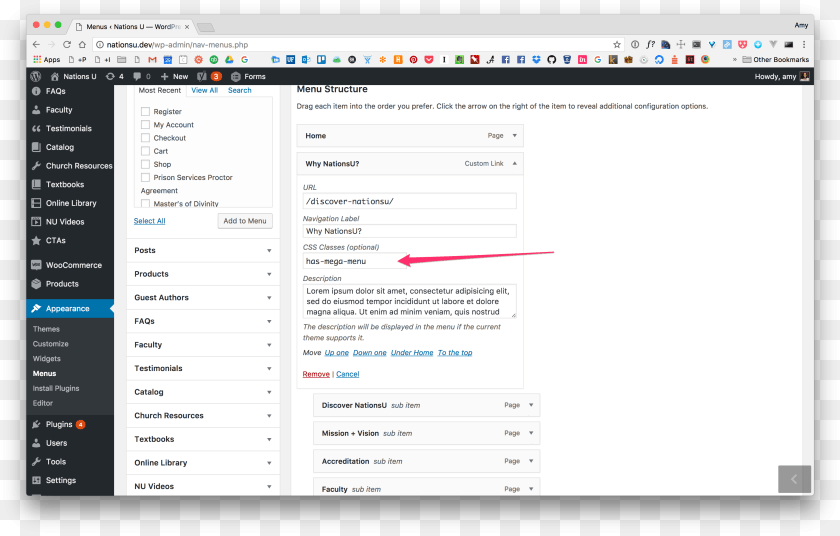
Task: Expand Mission + Vision sub item options
Action: pyautogui.click(x=531, y=433)
